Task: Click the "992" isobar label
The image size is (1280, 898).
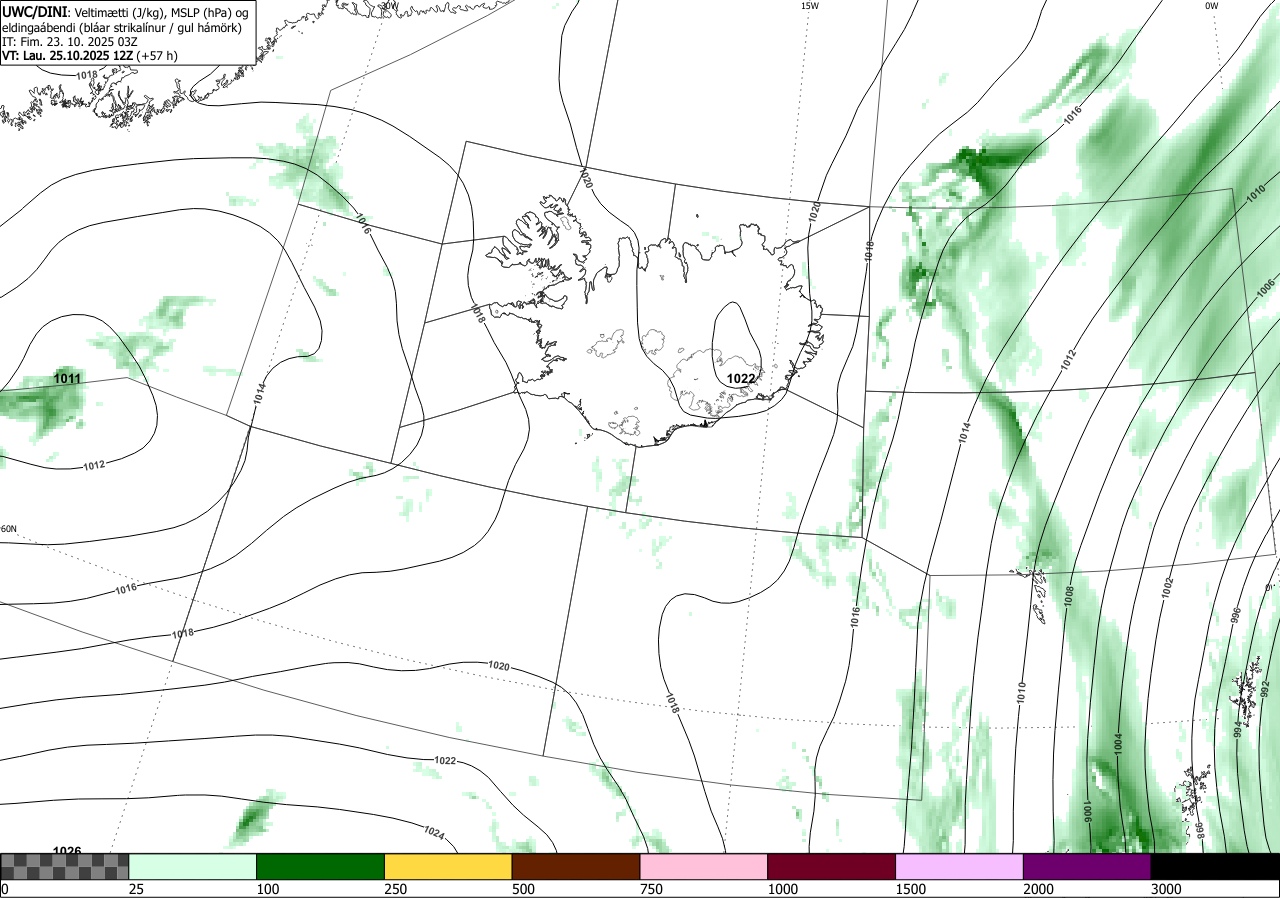Action: click(1265, 690)
